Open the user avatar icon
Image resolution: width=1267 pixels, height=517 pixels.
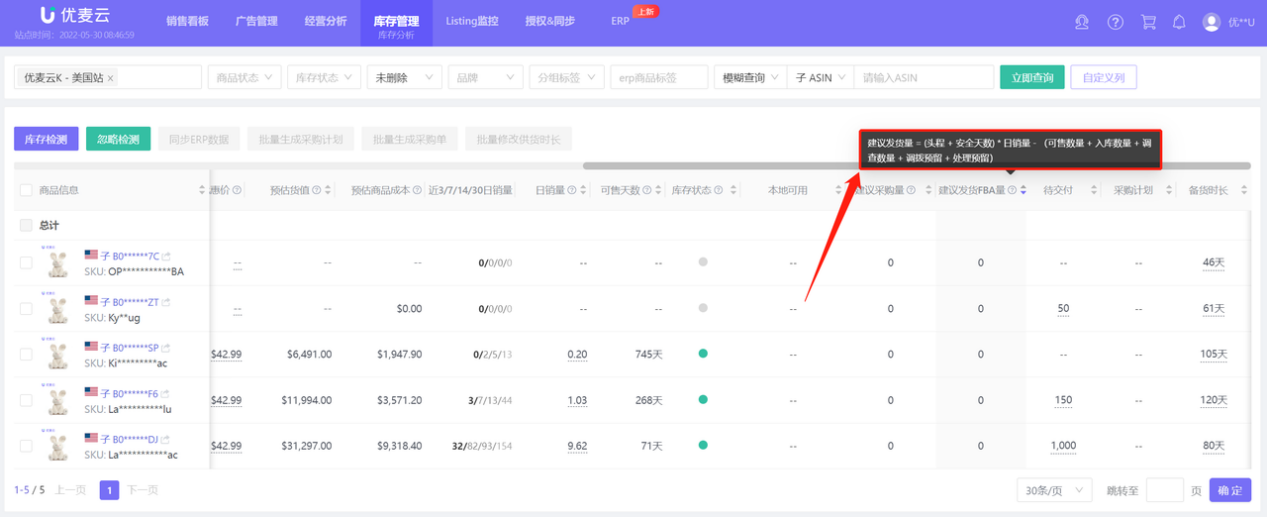pos(1212,22)
